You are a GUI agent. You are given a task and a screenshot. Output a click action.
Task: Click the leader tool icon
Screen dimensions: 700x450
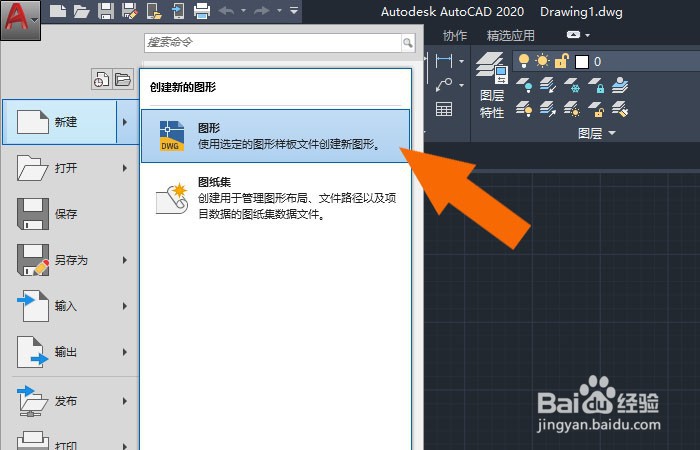444,84
